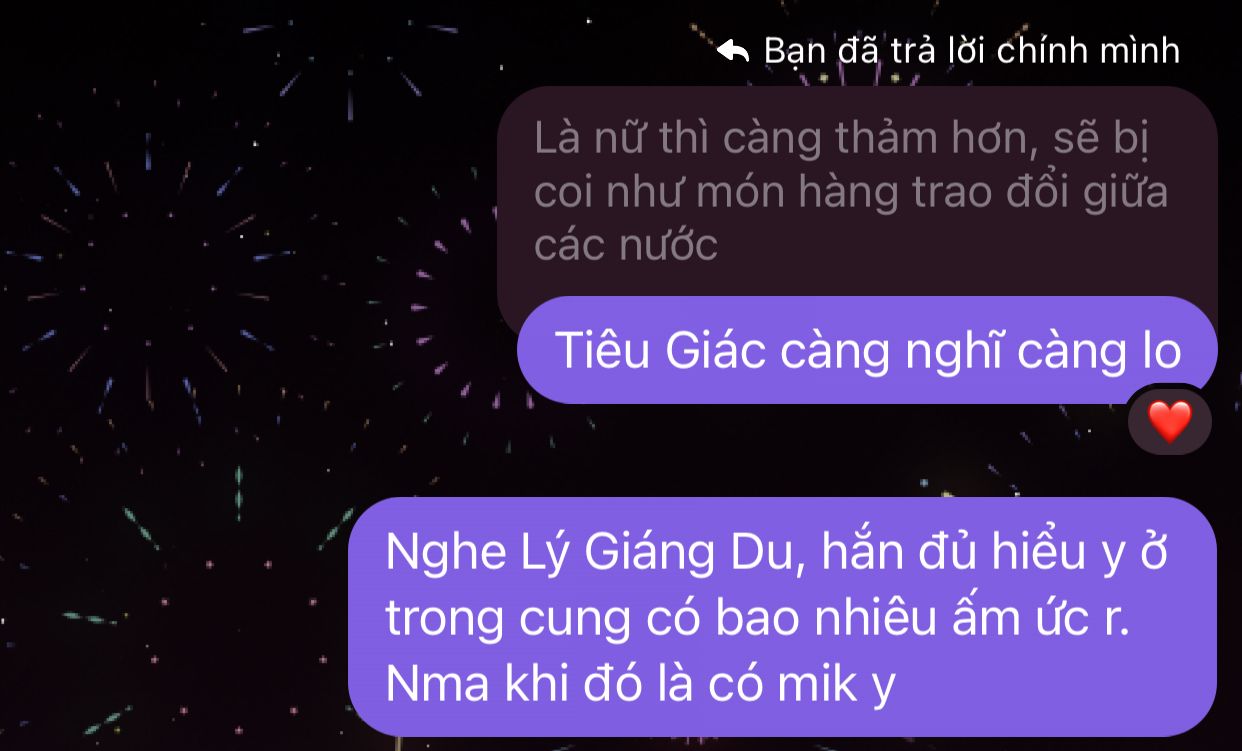Select the message starting "Nghe Lý Giáng Du"
1242x751 pixels.
782,617
